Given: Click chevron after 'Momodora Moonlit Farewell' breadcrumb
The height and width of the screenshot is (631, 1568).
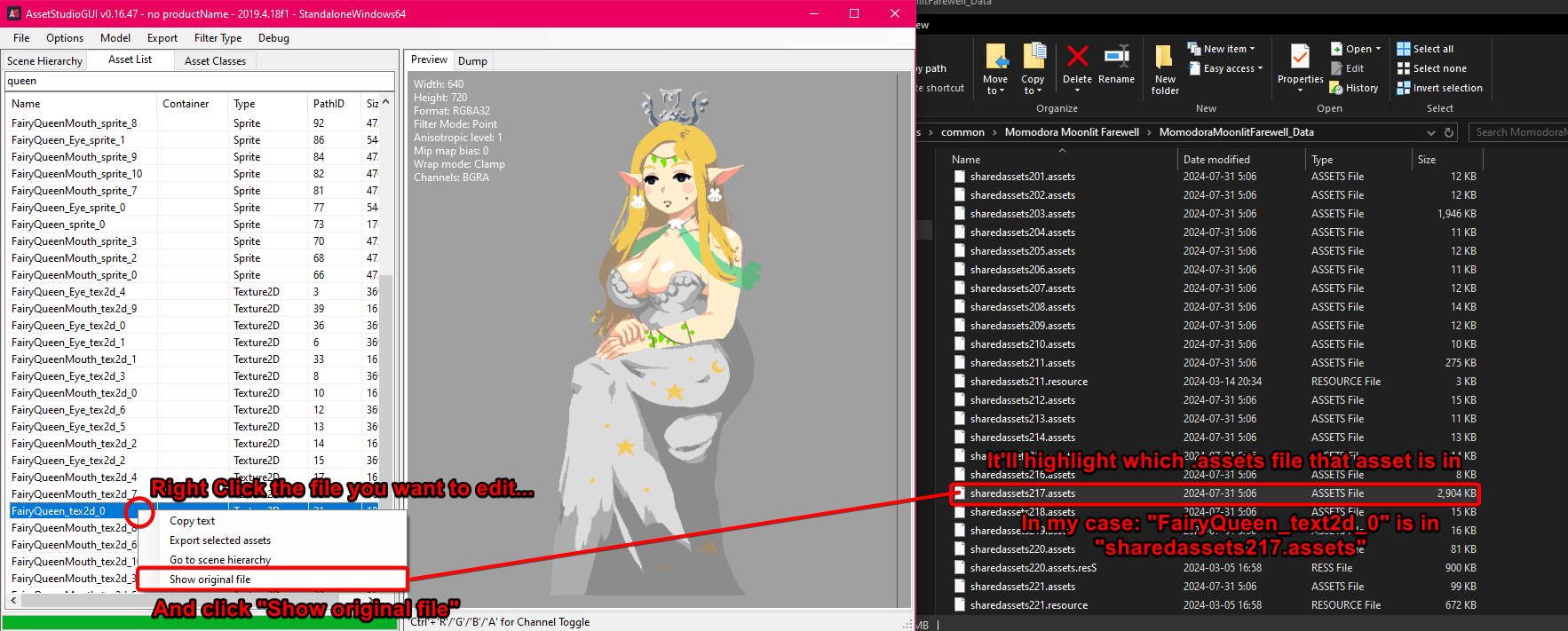Looking at the screenshot, I should [1149, 132].
